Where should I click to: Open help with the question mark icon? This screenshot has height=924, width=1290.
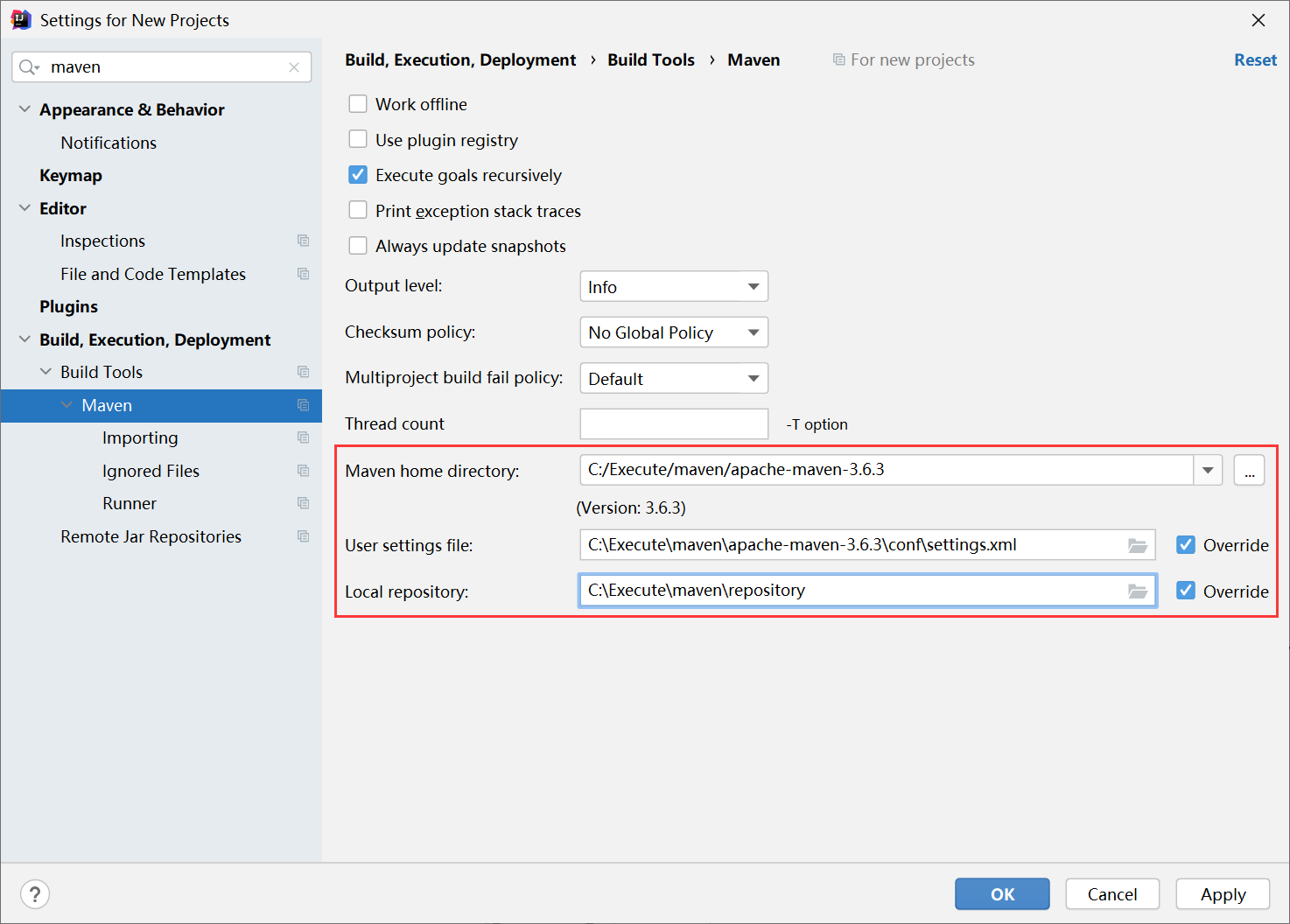point(35,894)
